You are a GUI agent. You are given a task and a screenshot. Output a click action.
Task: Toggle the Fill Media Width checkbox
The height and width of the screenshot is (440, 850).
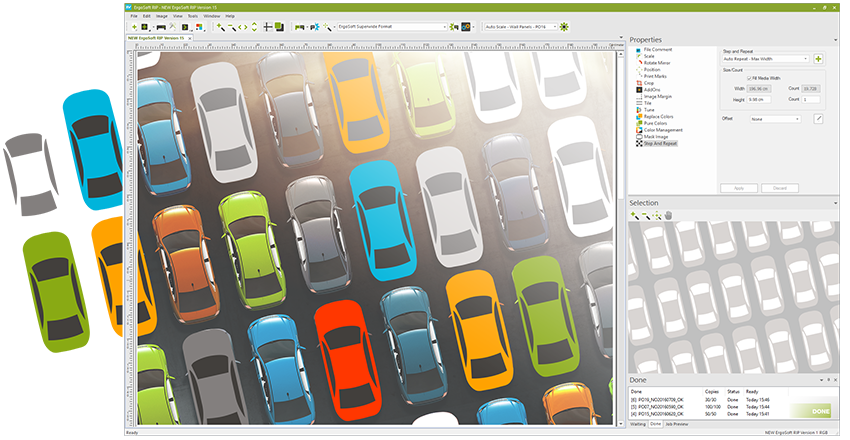(x=750, y=78)
